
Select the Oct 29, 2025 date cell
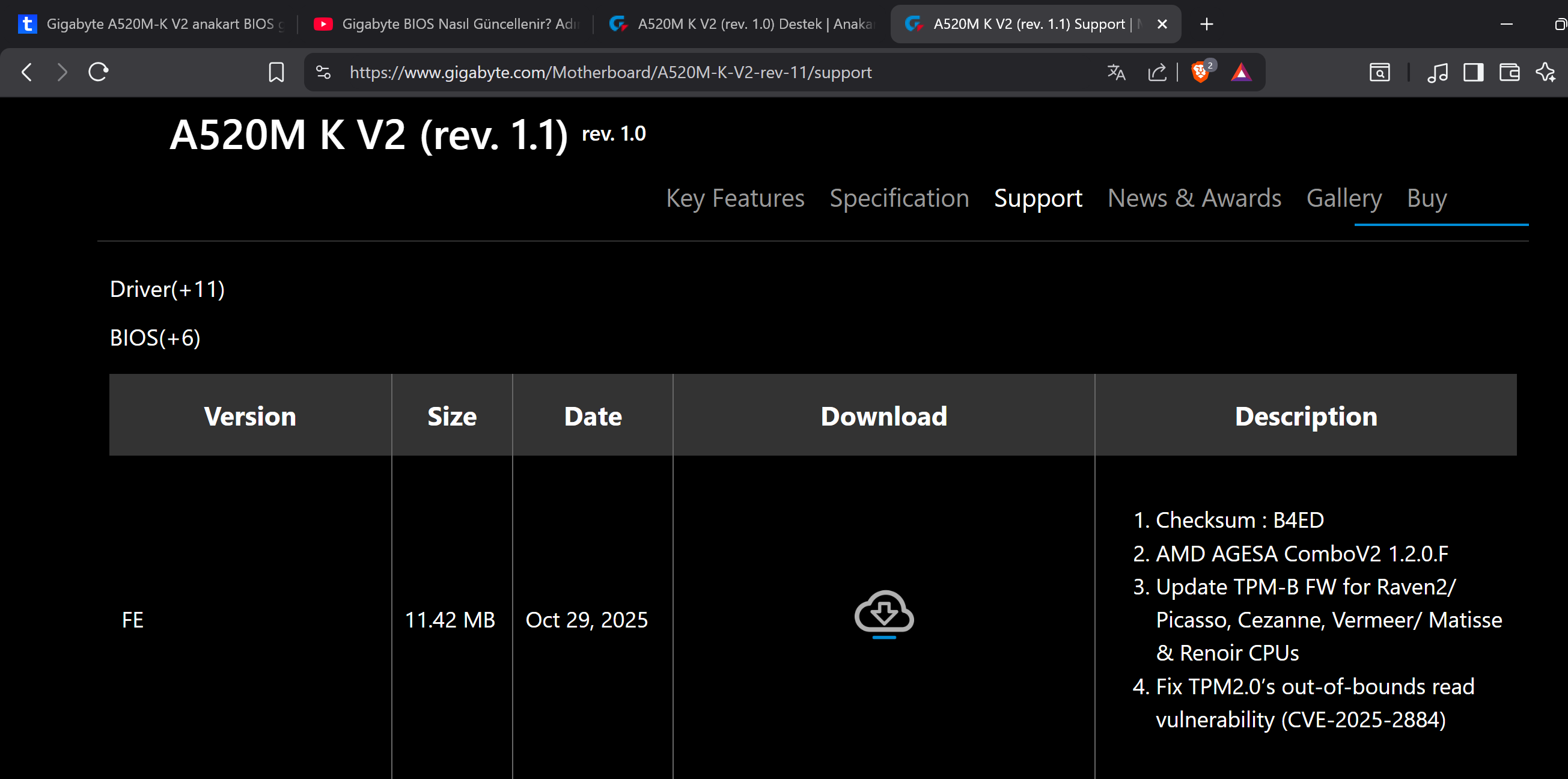587,620
